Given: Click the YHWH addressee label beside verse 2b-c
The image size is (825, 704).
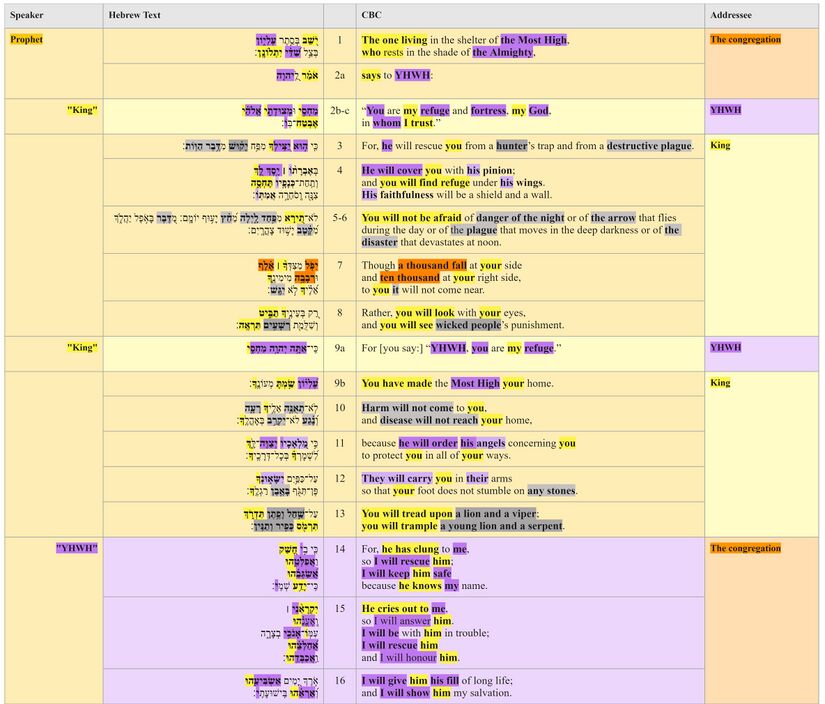Looking at the screenshot, I should pos(725,110).
